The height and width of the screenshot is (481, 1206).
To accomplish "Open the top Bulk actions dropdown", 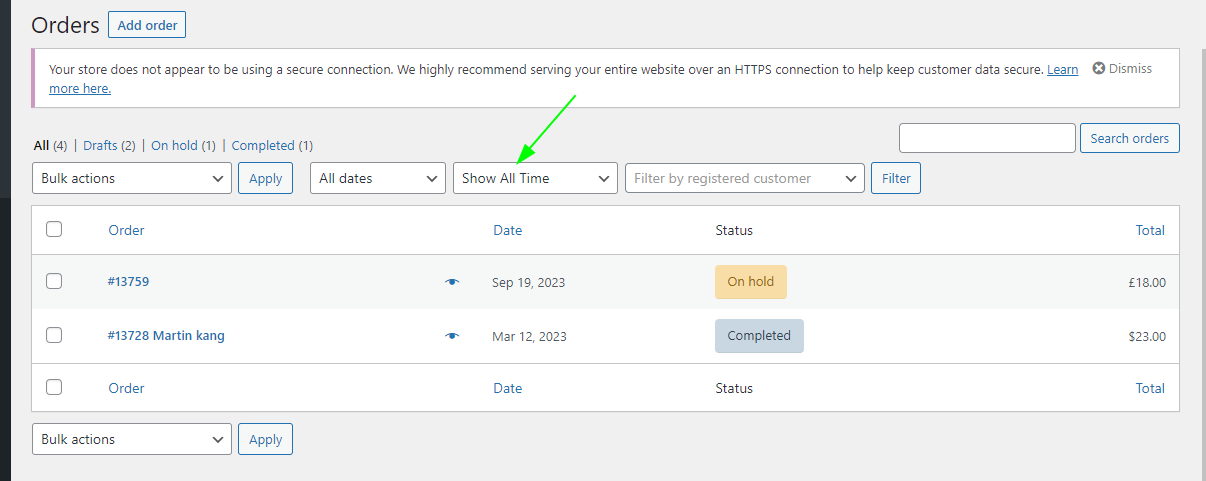I will click(132, 178).
